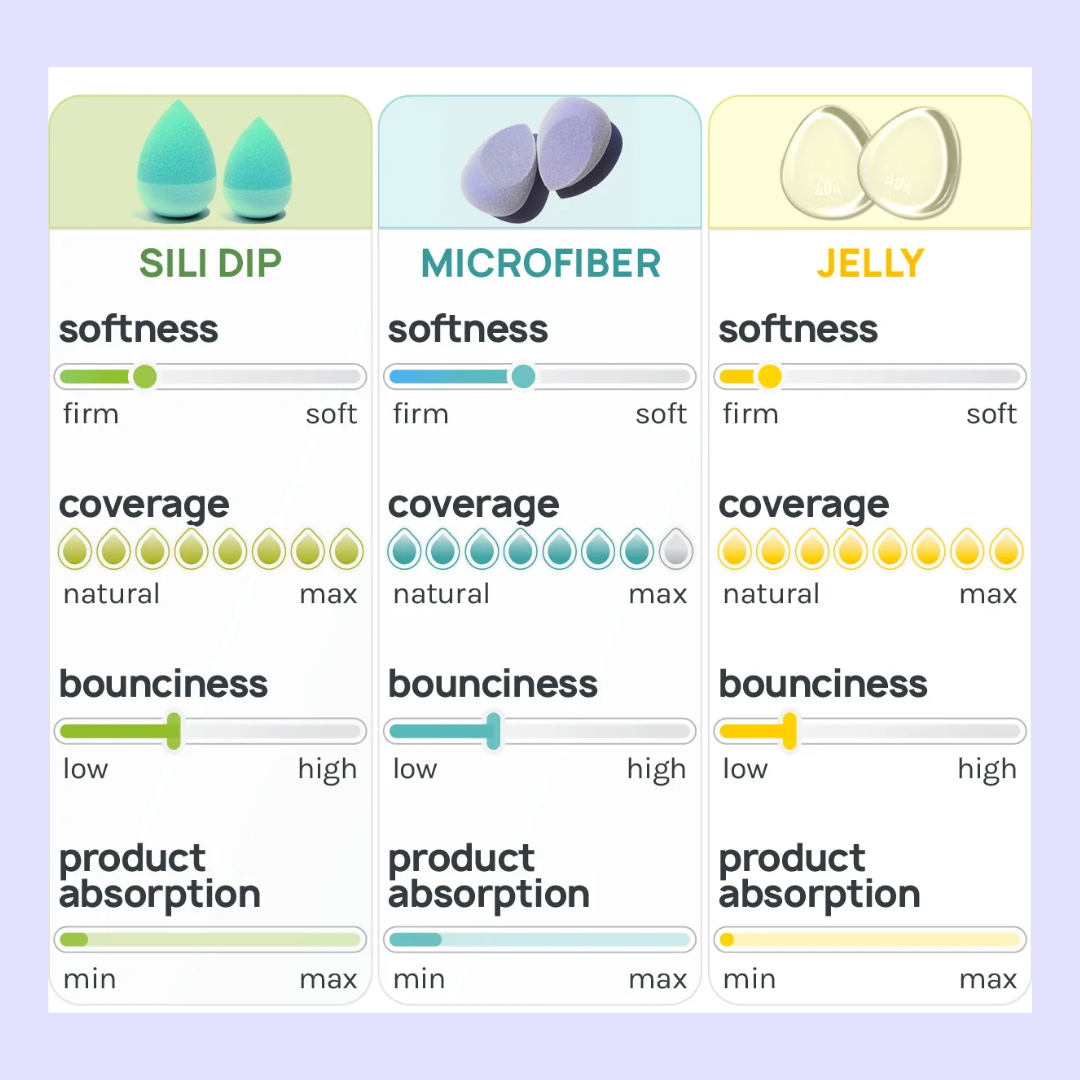Click the Sili Dip sponge product image
The width and height of the screenshot is (1080, 1080).
(214, 161)
